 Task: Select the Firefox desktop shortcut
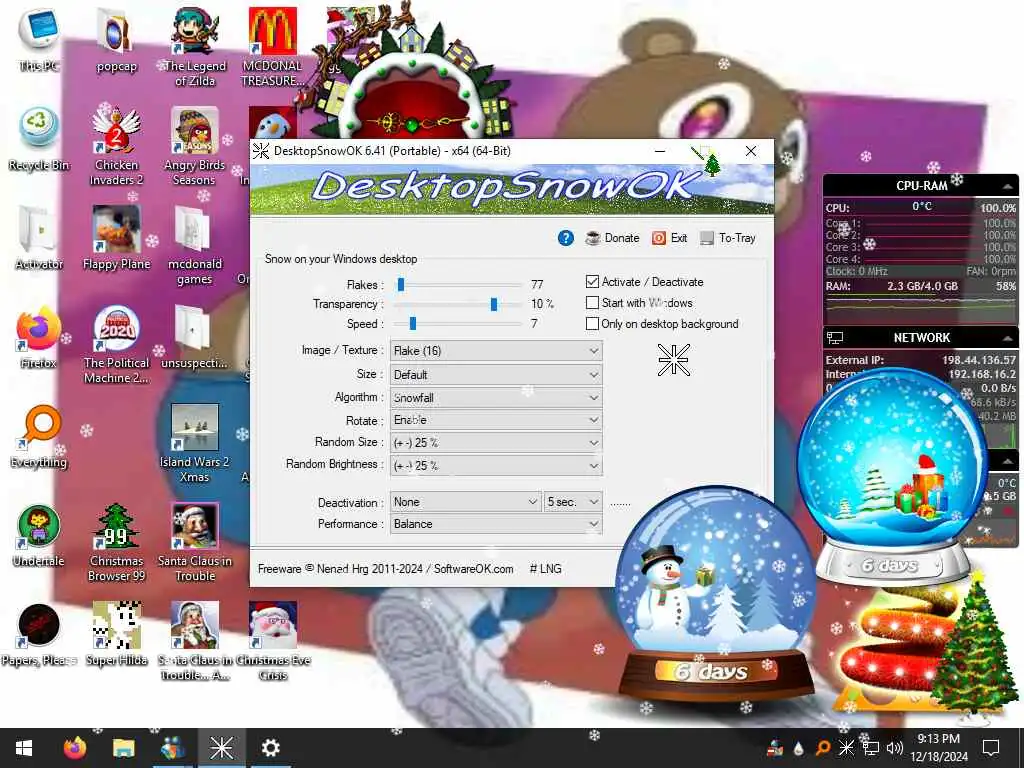pyautogui.click(x=39, y=338)
